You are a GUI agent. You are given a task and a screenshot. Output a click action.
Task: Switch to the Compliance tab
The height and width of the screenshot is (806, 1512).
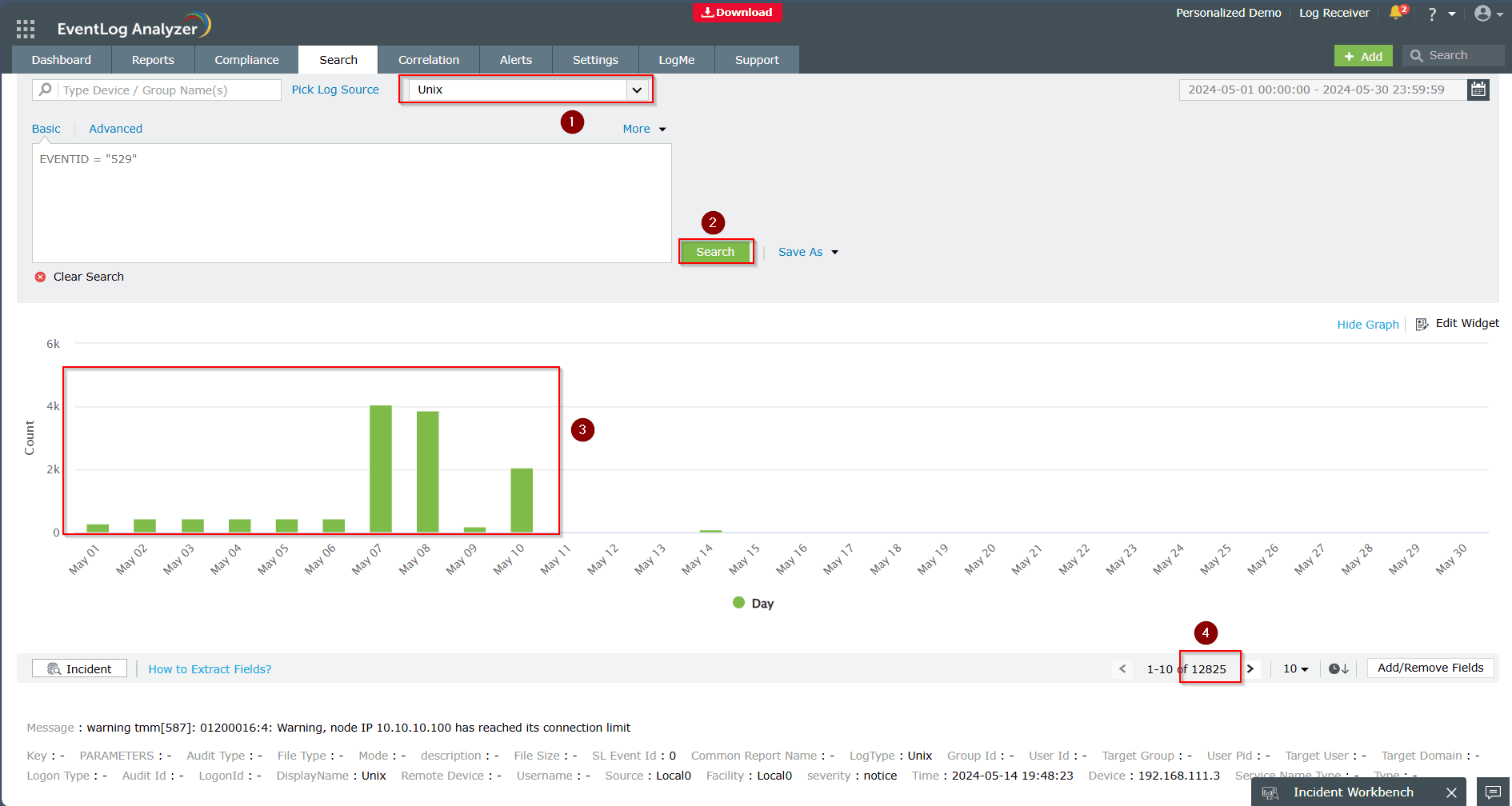click(x=246, y=60)
